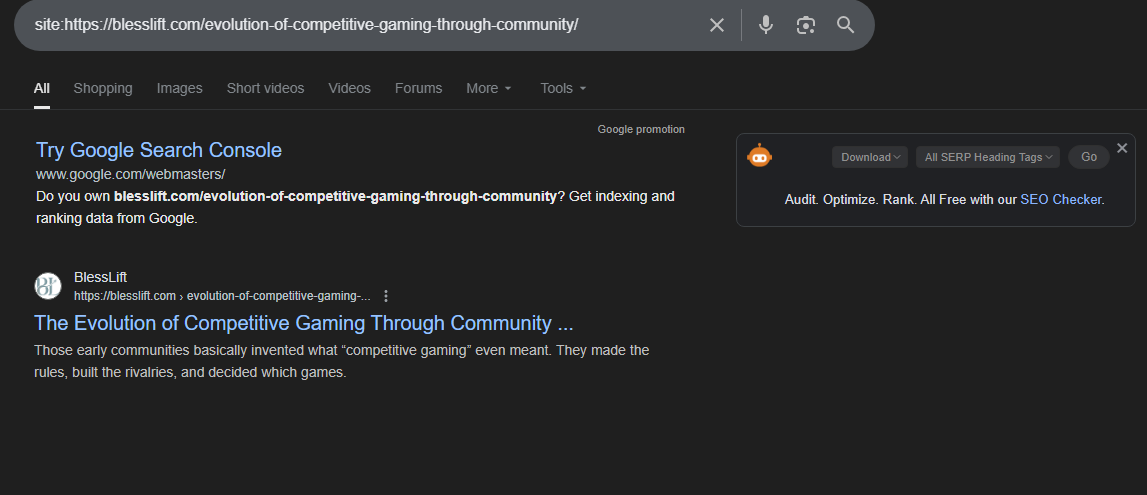1147x495 pixels.
Task: Start voice search with the microphone icon
Action: 766,25
